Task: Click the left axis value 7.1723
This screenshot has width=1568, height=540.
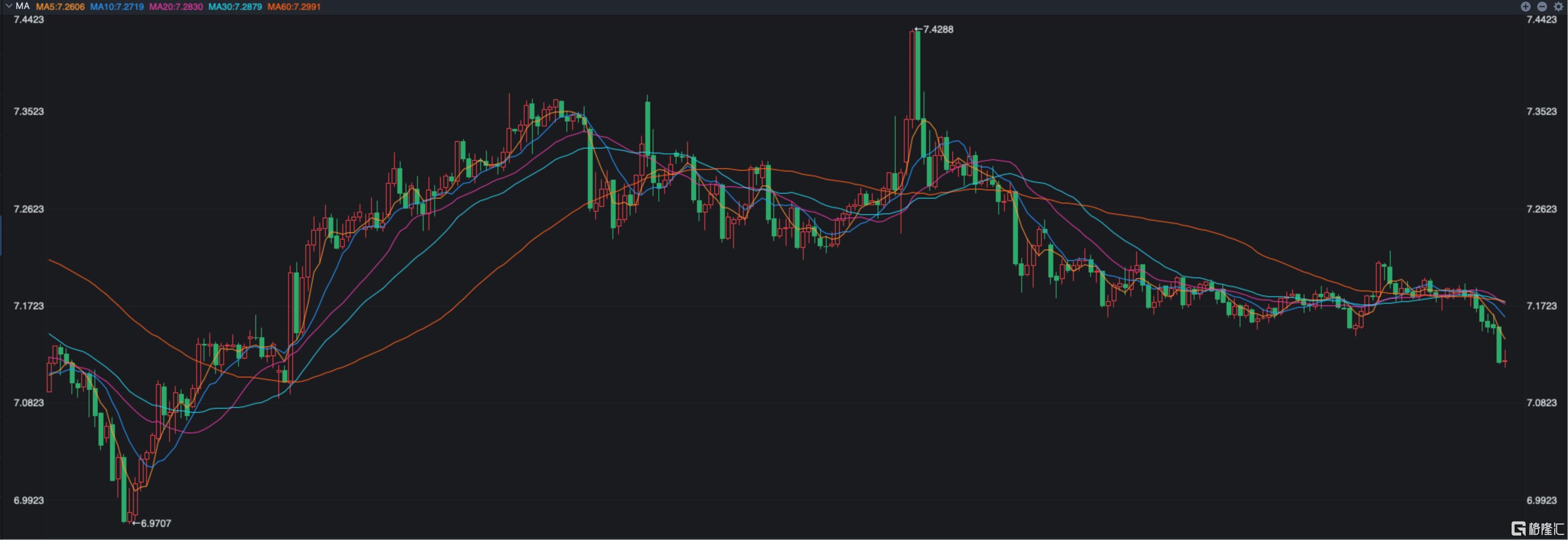Action: tap(29, 306)
